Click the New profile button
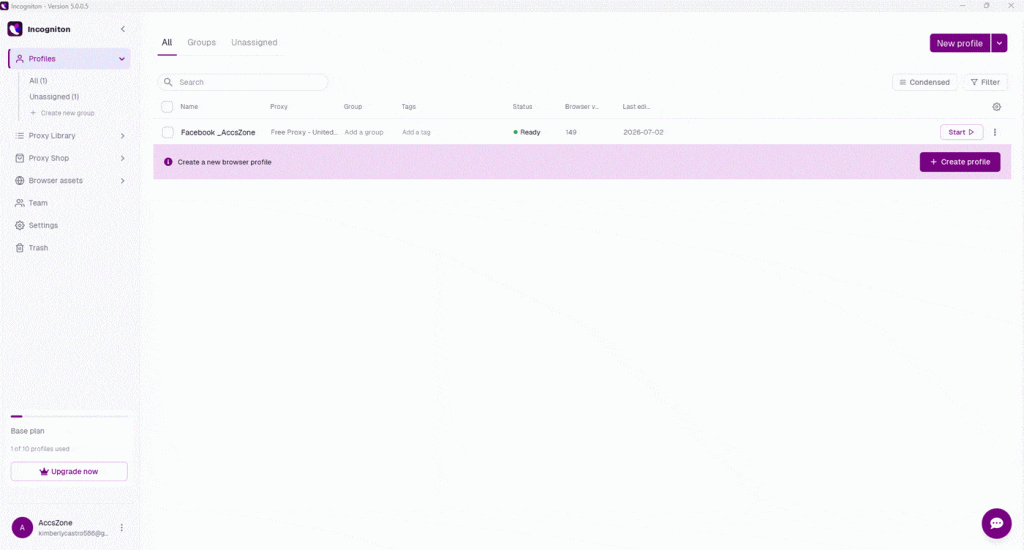 tap(959, 43)
